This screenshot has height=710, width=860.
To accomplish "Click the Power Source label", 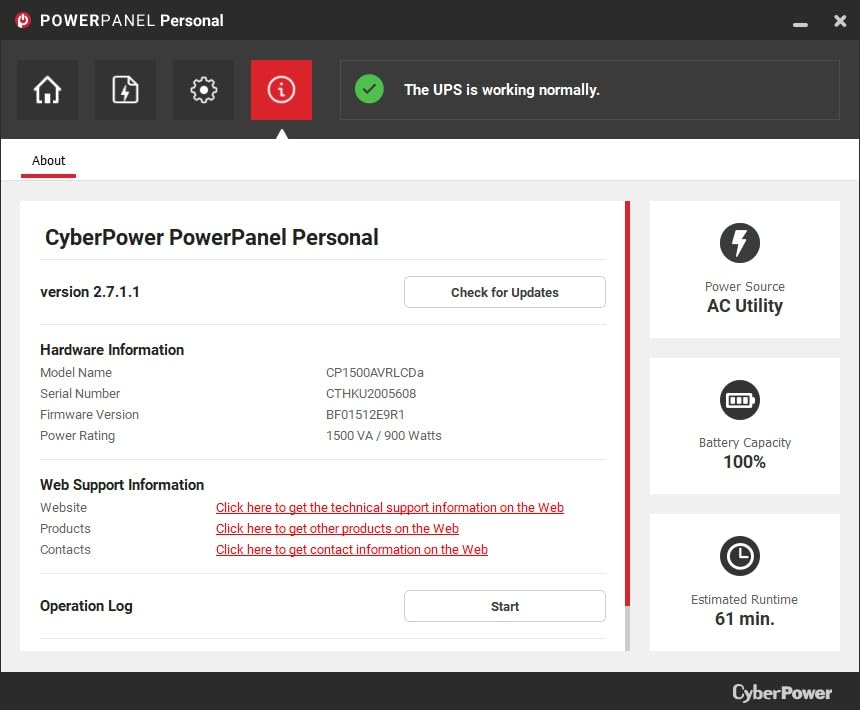I will [744, 287].
